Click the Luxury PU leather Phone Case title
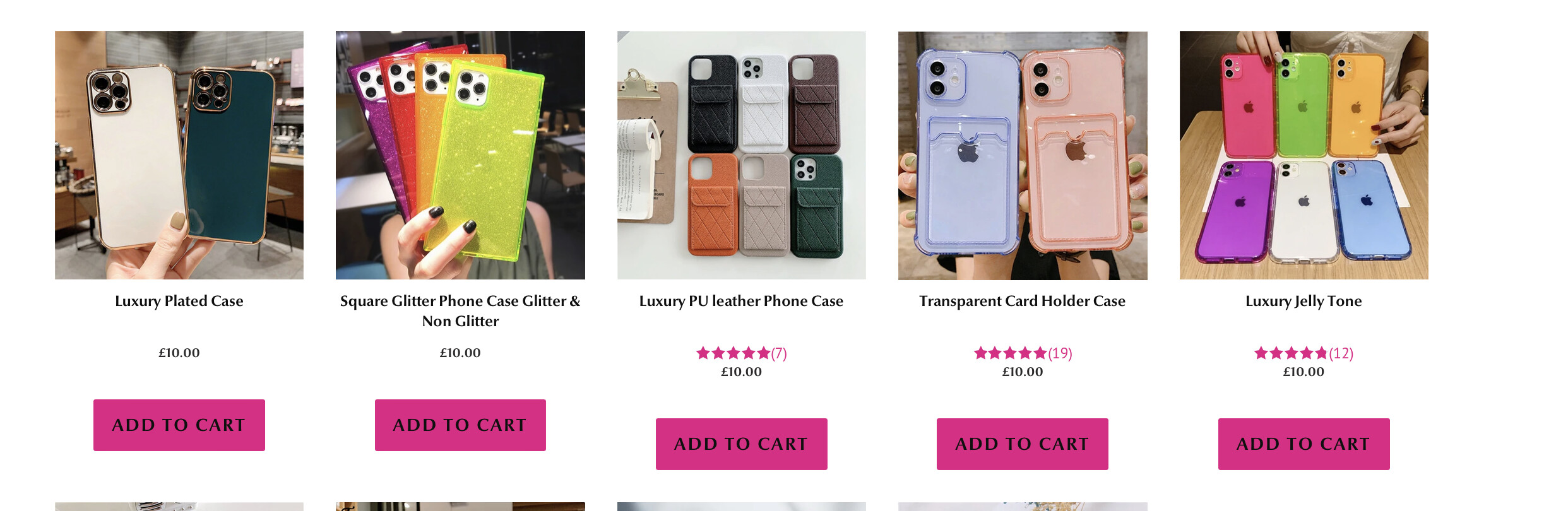 [x=741, y=301]
